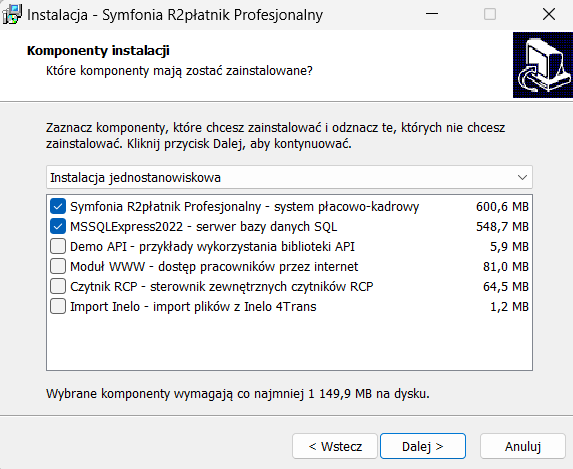Click the computer setup image in header
This screenshot has width=573, height=469.
543,65
